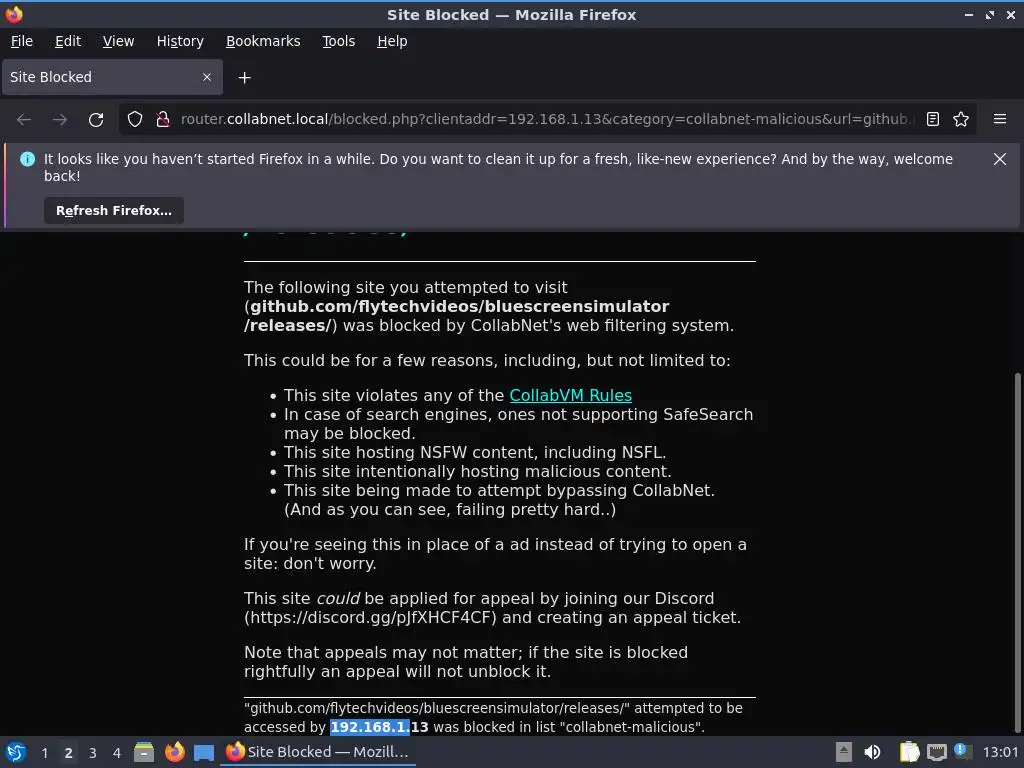The width and height of the screenshot is (1024, 768).
Task: Open the Edit menu
Action: point(68,41)
